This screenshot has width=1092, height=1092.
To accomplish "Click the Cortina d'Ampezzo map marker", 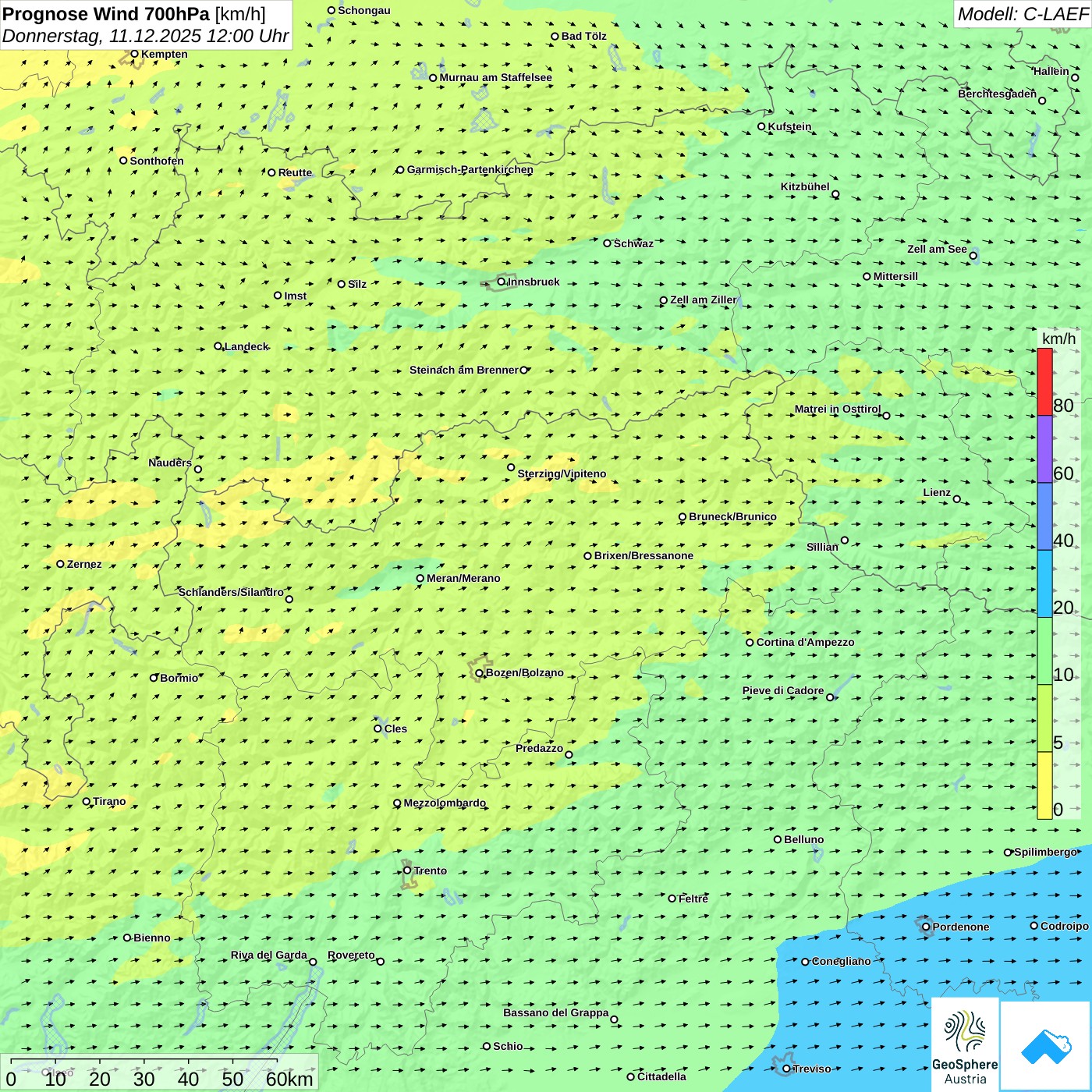I will (x=750, y=643).
